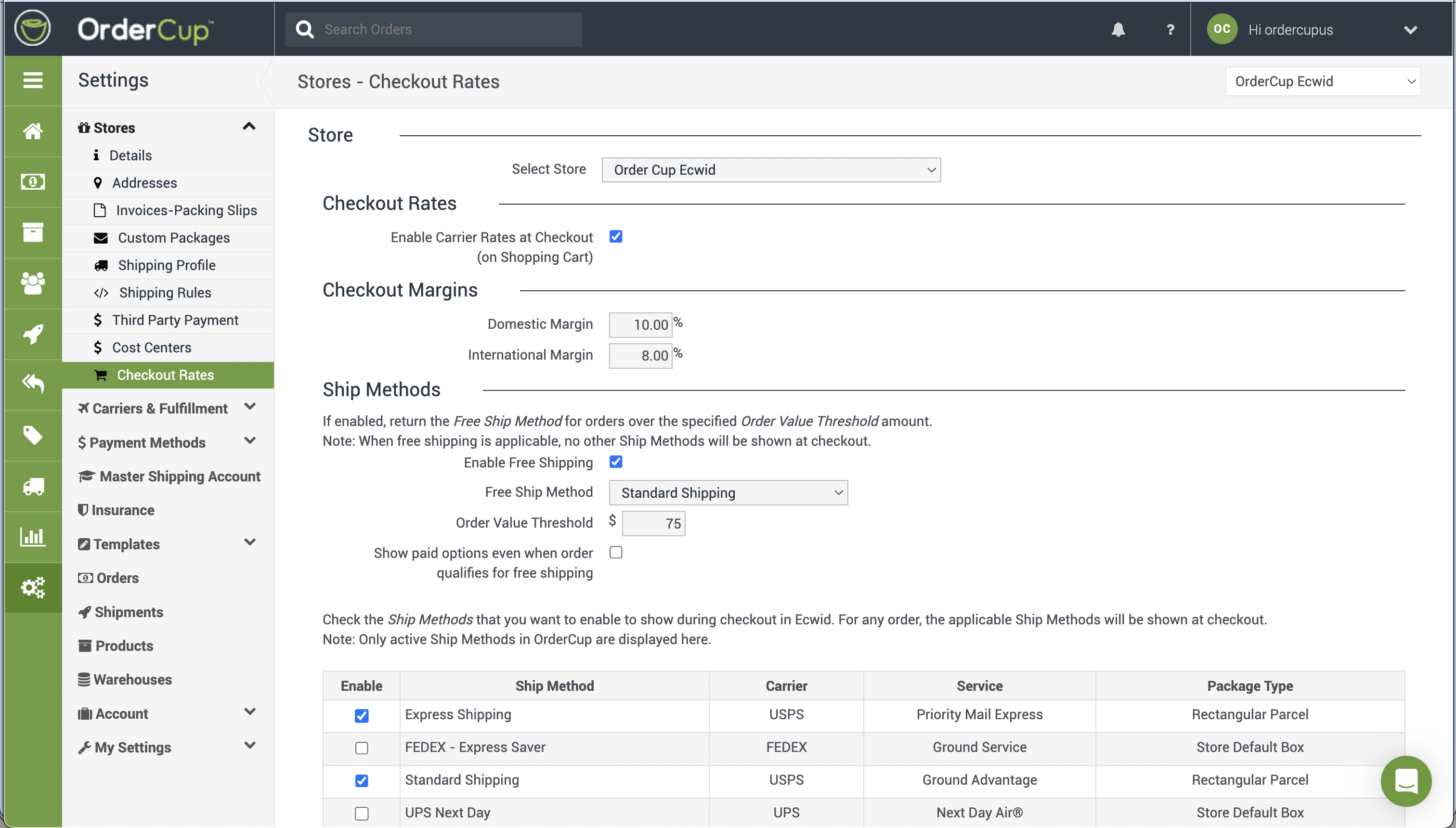Expand Carriers & Fulfillment section
Image resolution: width=1456 pixels, height=828 pixels.
(x=250, y=407)
